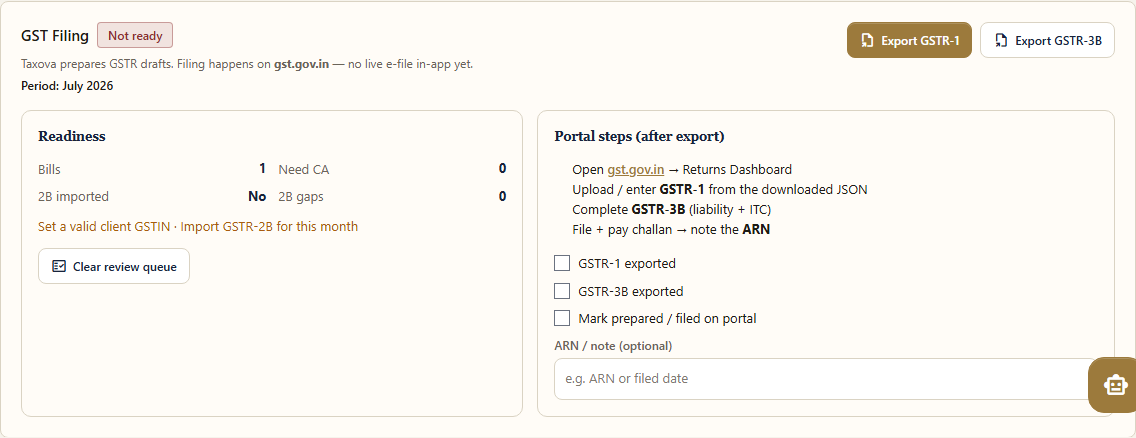Image resolution: width=1136 pixels, height=438 pixels.
Task: Click the 'ARN / note (optional)' label
Action: click(613, 346)
